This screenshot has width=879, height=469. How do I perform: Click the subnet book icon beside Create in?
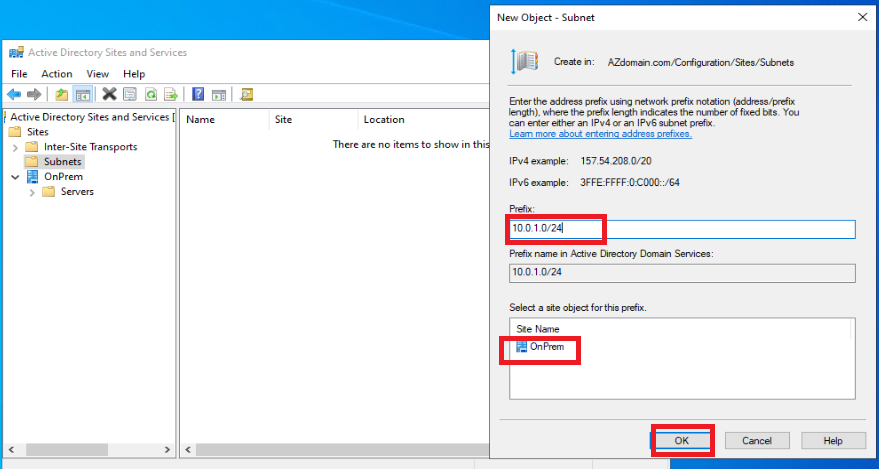pyautogui.click(x=524, y=61)
